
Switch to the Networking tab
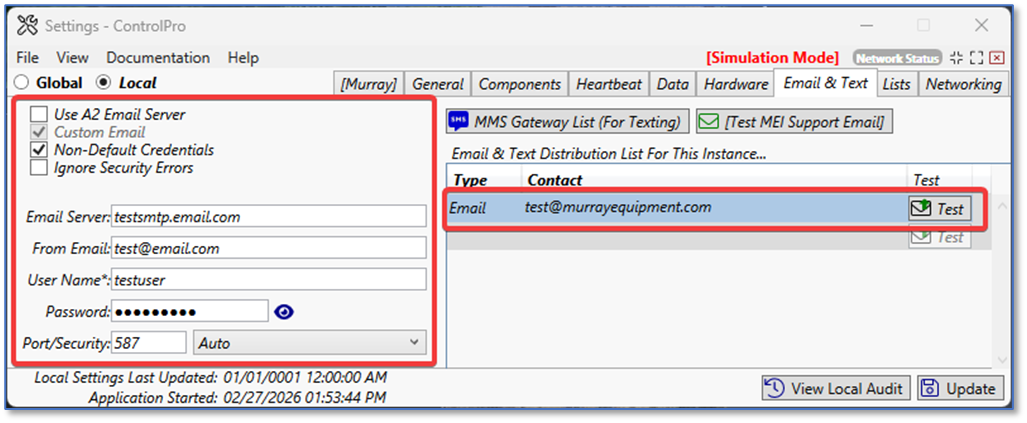[x=962, y=84]
